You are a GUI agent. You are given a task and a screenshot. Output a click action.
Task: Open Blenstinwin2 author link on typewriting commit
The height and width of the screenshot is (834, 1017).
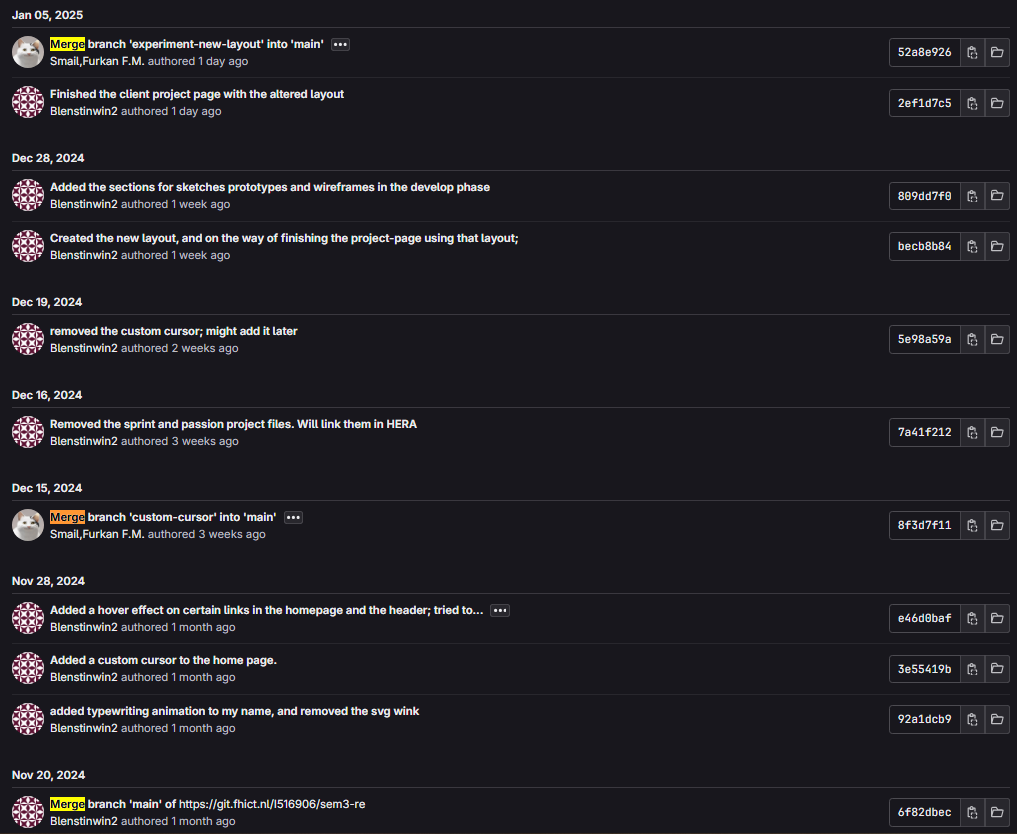(x=84, y=728)
